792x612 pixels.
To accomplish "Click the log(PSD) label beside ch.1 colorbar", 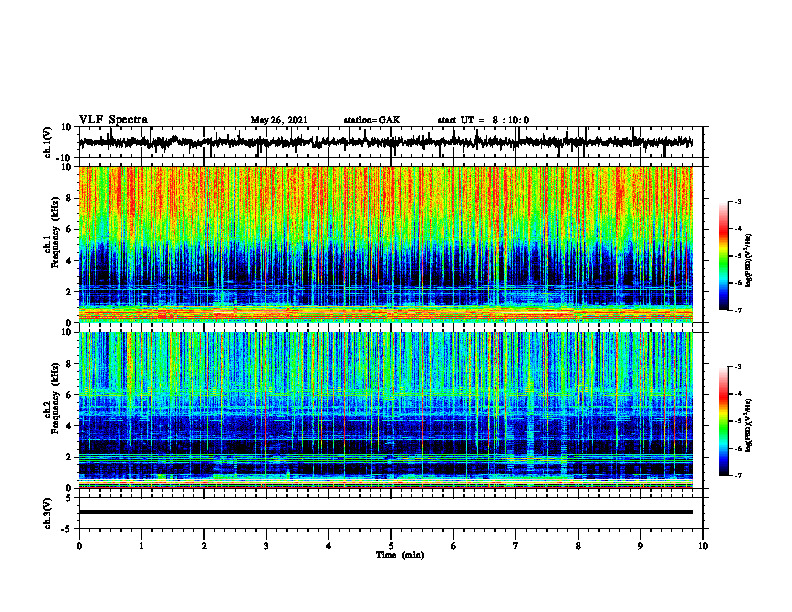I will coord(749,260).
